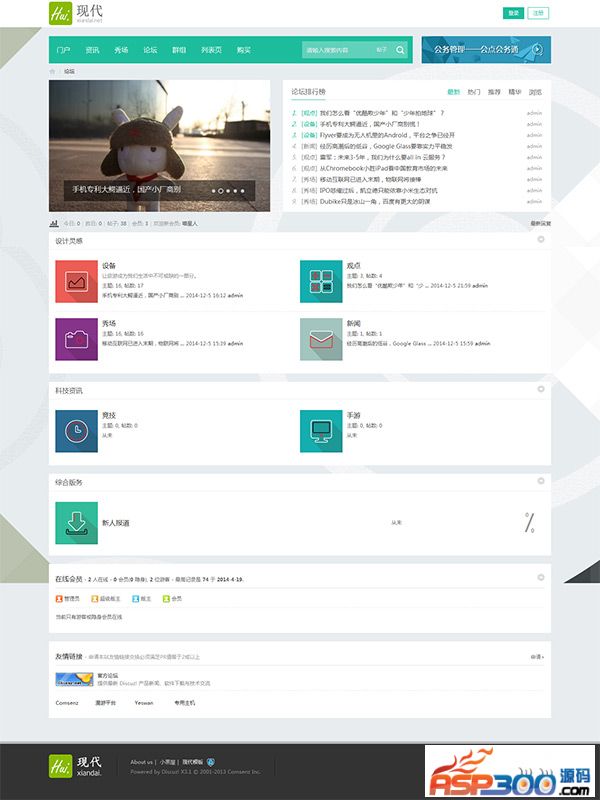Click the 版主 blue member icon
Viewport: 600px width, 800px height.
(135, 598)
